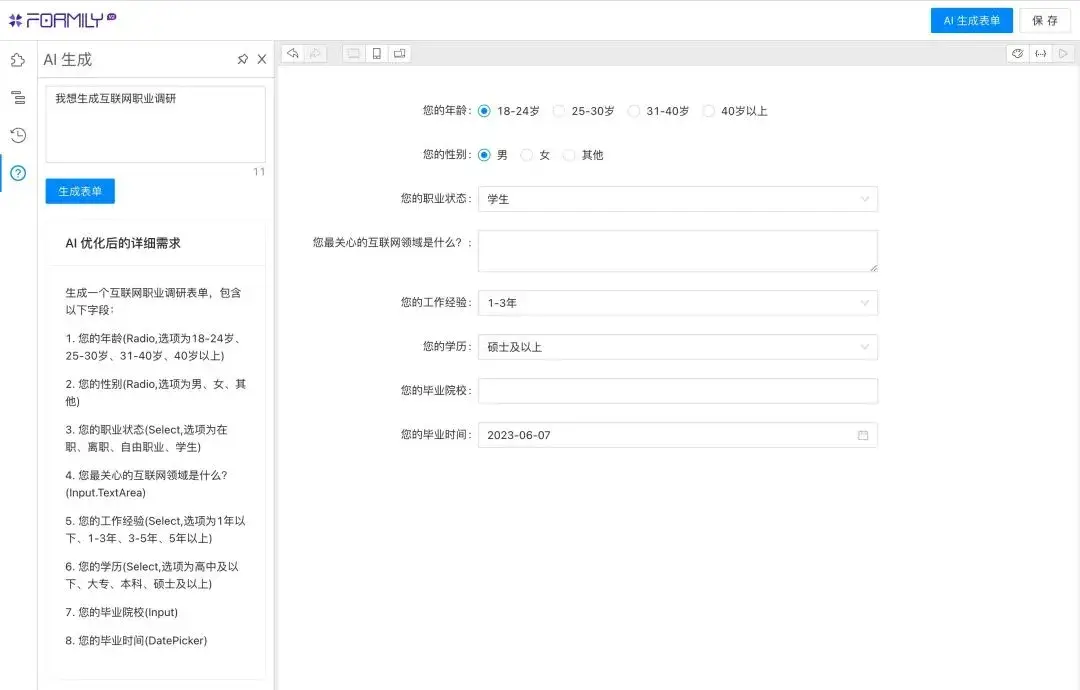The width and height of the screenshot is (1080, 690).
Task: Redo the action in toolbar
Action: click(x=315, y=53)
